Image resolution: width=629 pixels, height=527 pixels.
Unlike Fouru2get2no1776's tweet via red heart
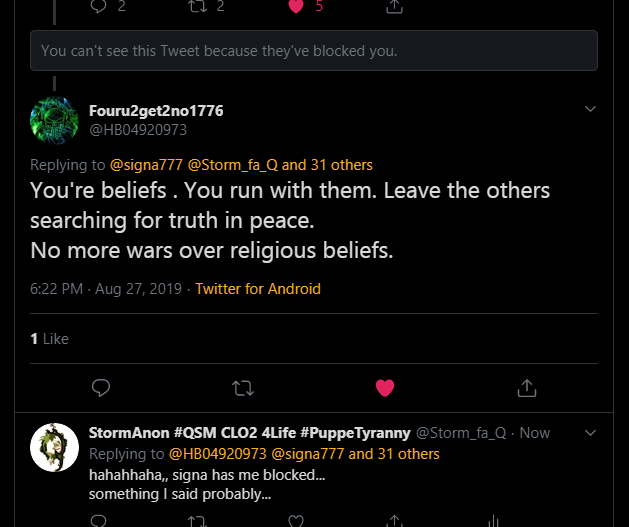384,387
